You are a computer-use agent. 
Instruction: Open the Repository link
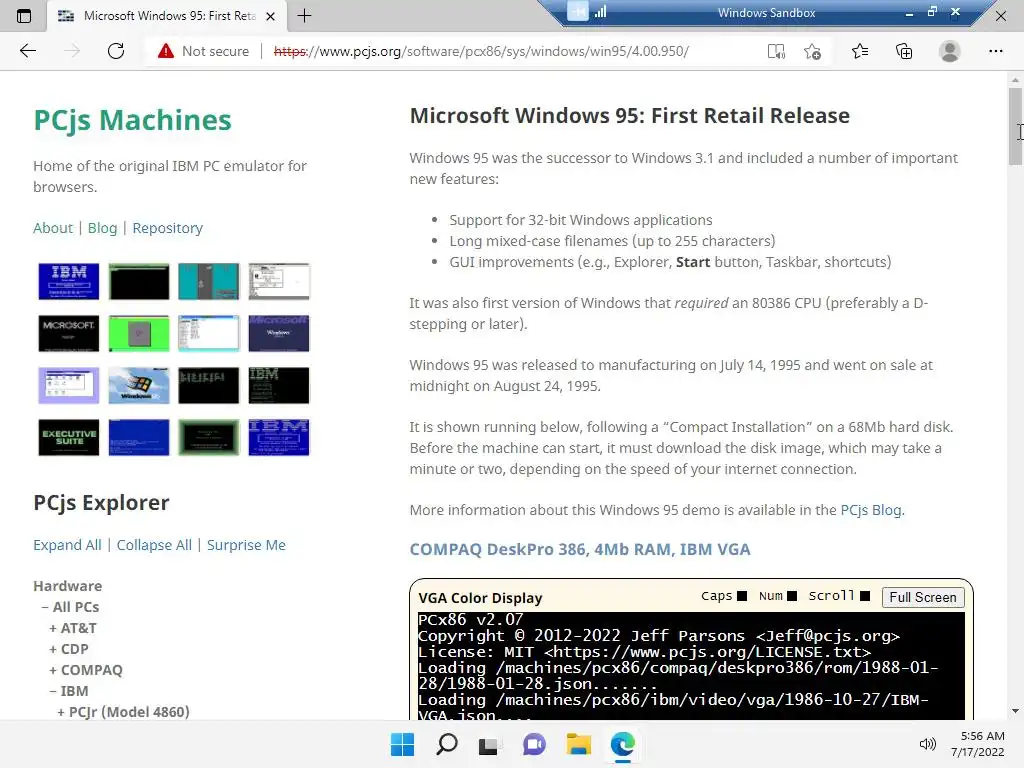[x=168, y=228]
